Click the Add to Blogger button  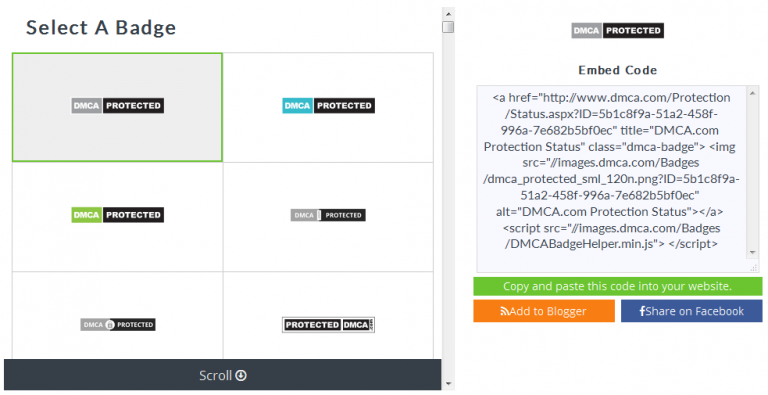[x=544, y=311]
